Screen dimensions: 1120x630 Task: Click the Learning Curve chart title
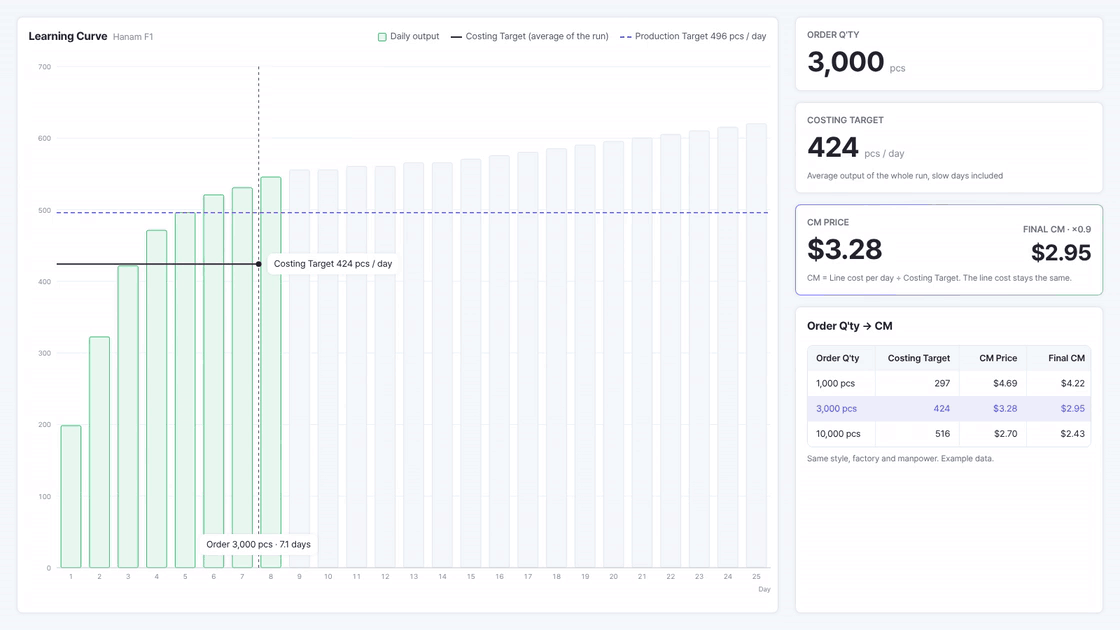68,36
